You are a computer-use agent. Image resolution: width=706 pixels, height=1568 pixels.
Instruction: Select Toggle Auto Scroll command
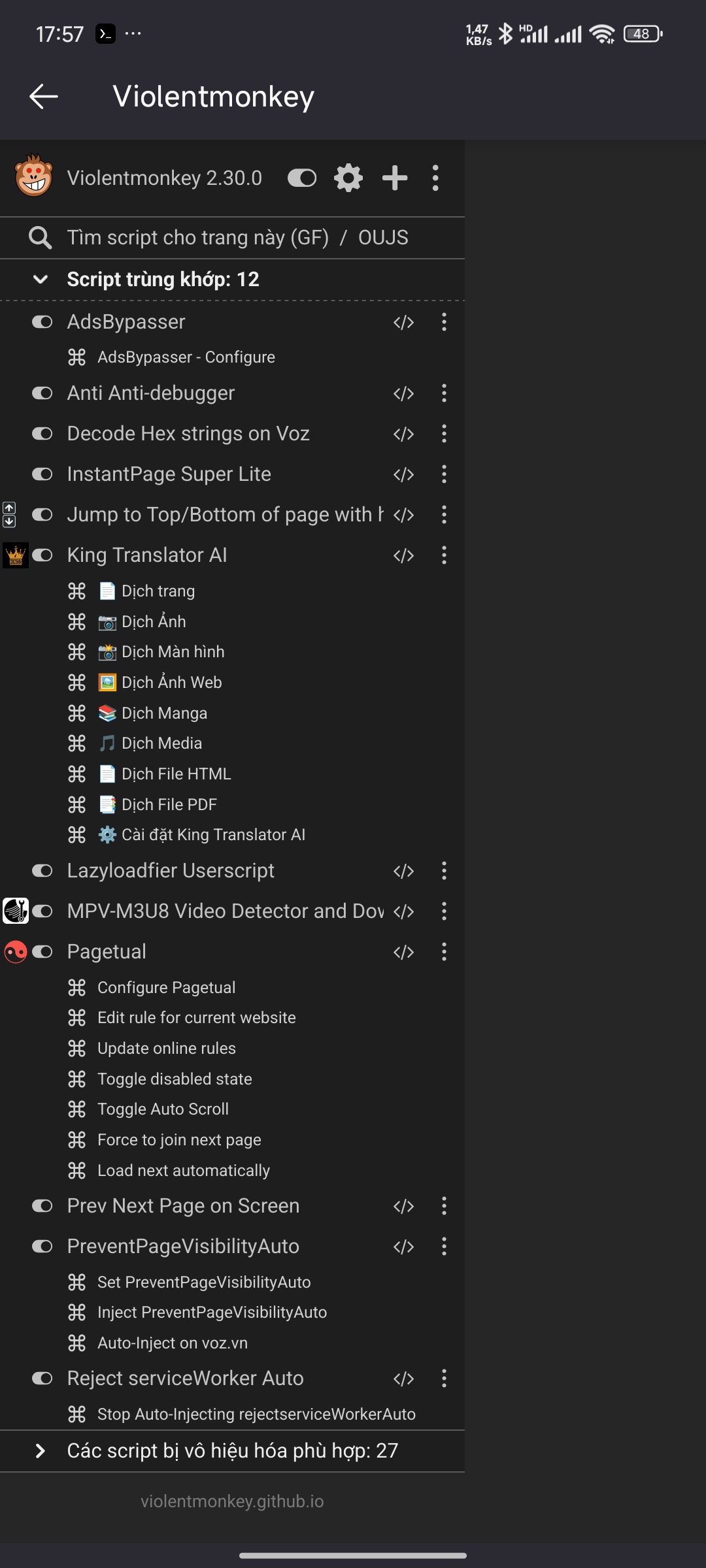pos(163,1109)
